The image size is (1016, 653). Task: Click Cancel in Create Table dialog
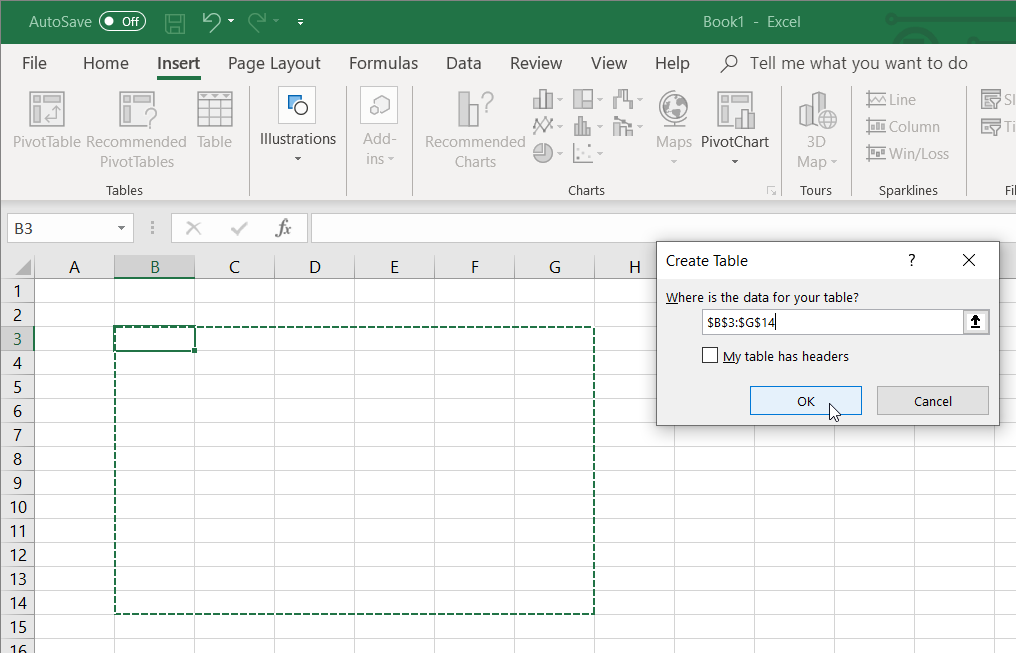pos(932,401)
